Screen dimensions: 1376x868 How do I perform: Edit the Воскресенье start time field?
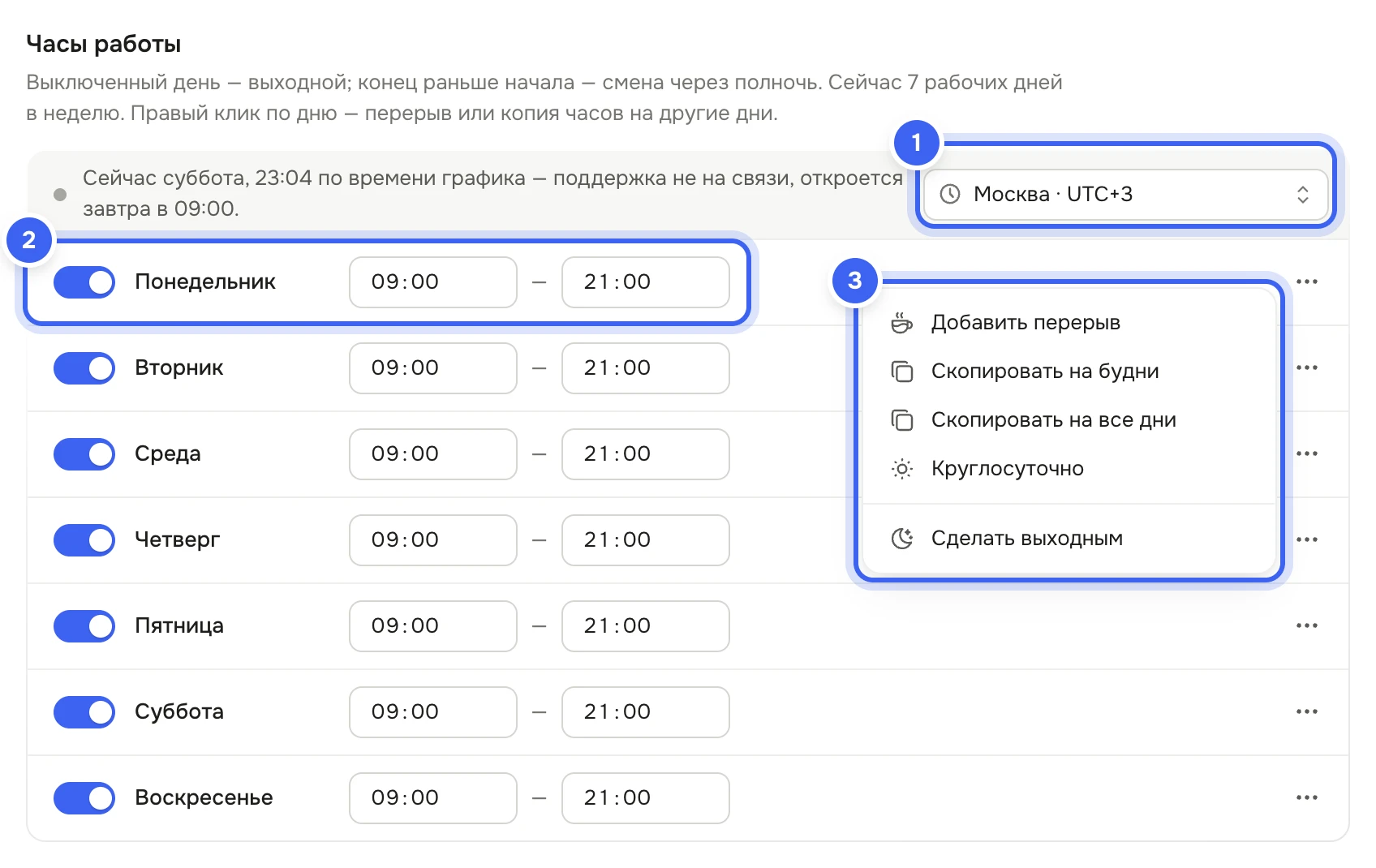click(433, 798)
